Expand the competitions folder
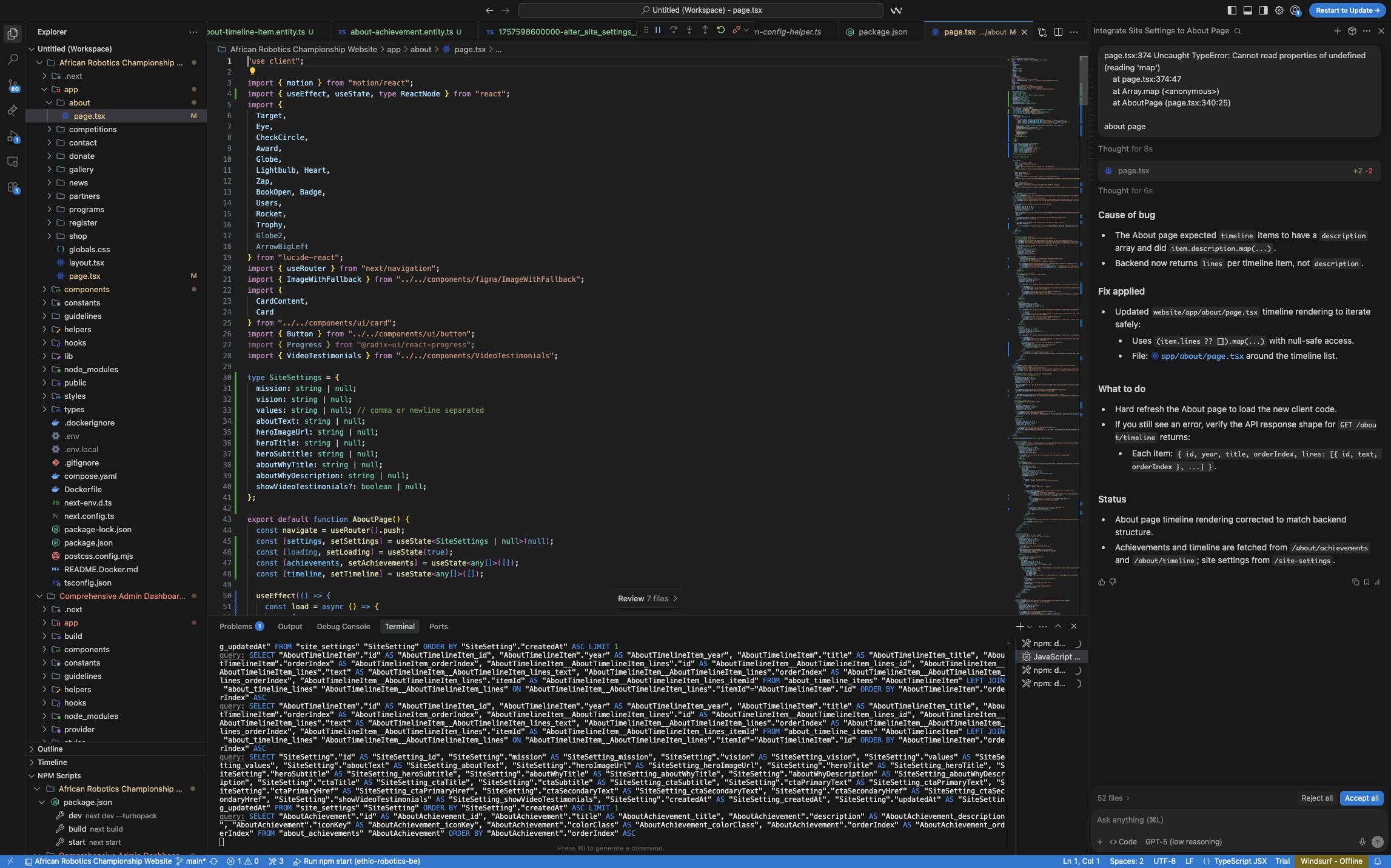Image resolution: width=1391 pixels, height=868 pixels. click(92, 129)
